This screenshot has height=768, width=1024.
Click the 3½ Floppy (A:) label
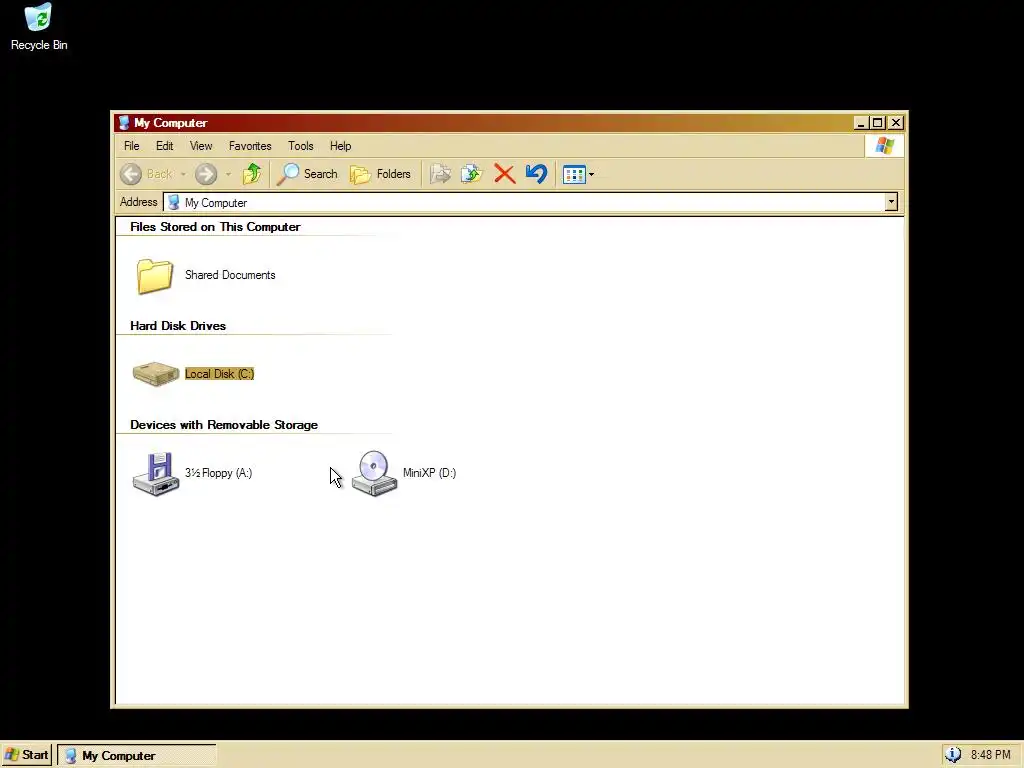(x=218, y=473)
